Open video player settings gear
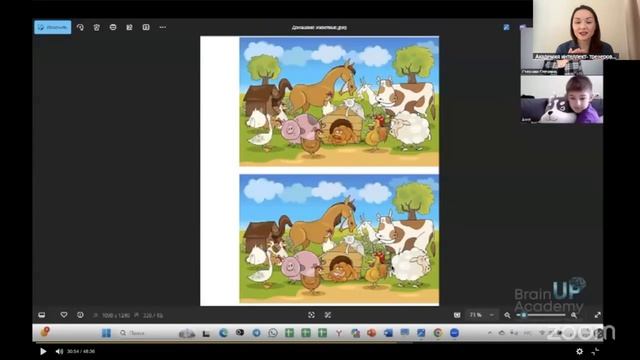 pyautogui.click(x=579, y=351)
